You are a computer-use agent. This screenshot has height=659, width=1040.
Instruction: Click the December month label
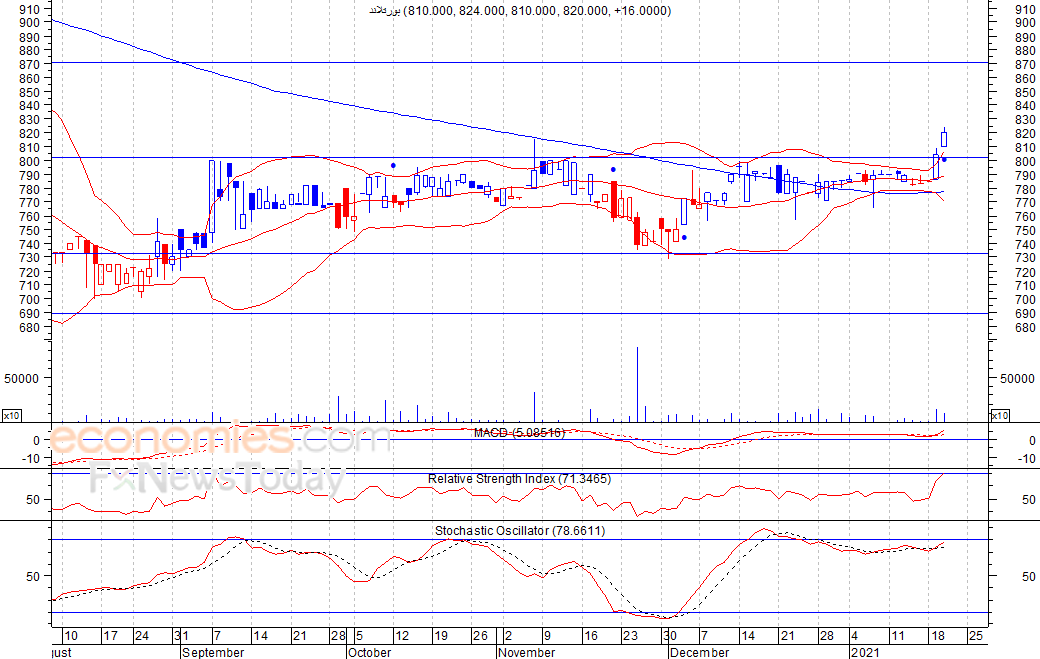coord(699,652)
